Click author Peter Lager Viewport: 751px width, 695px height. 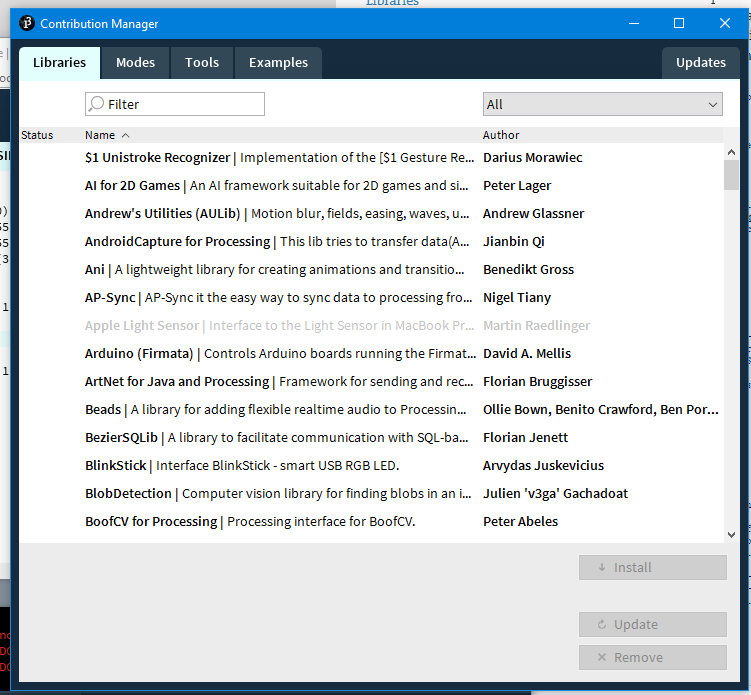point(517,186)
